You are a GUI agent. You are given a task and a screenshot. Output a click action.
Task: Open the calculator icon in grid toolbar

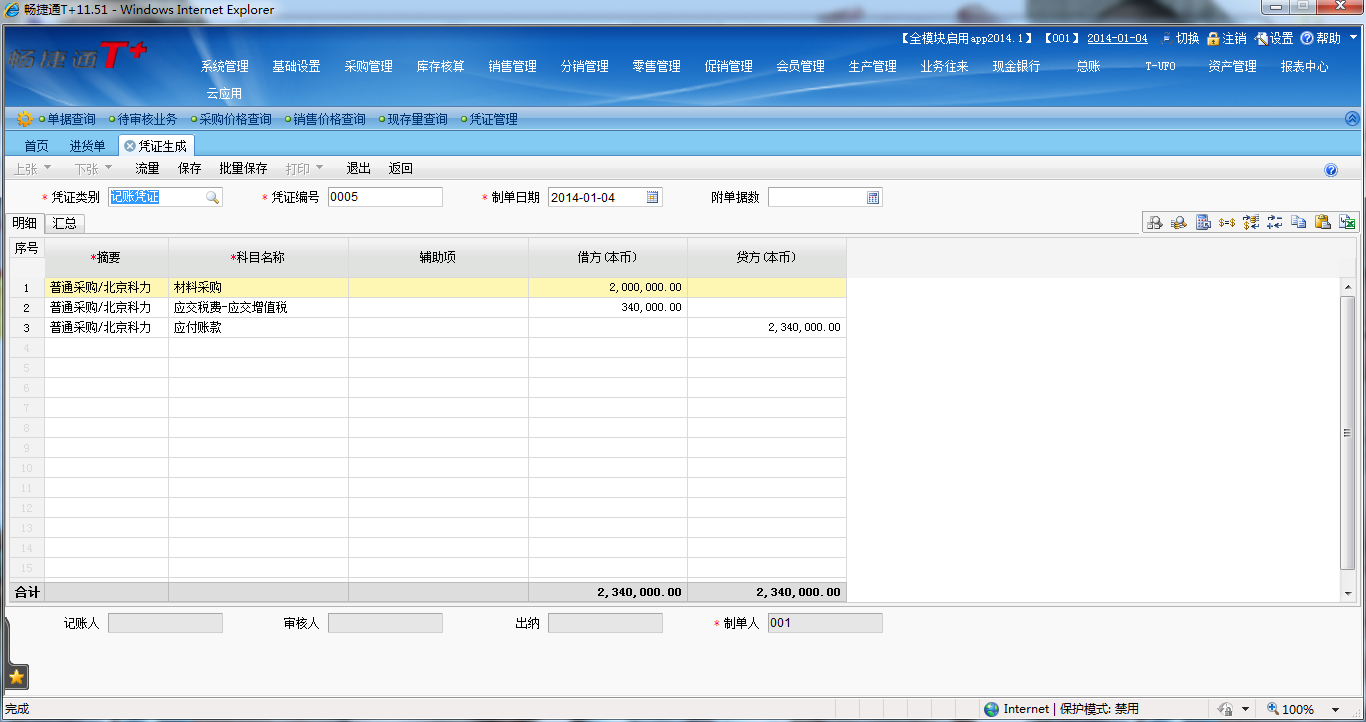coord(1203,222)
